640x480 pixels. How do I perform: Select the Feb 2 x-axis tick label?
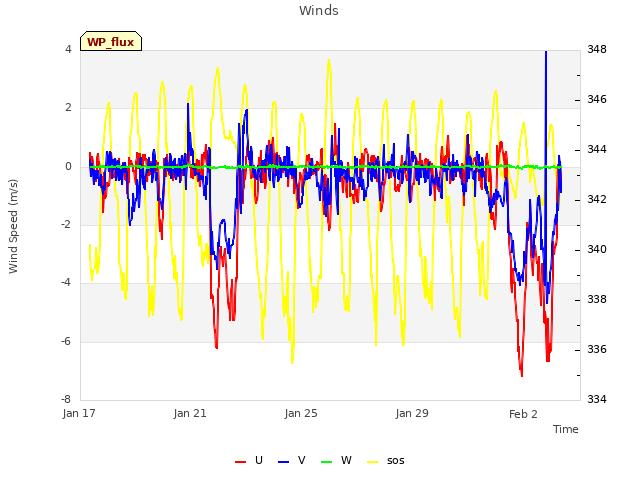click(x=523, y=414)
